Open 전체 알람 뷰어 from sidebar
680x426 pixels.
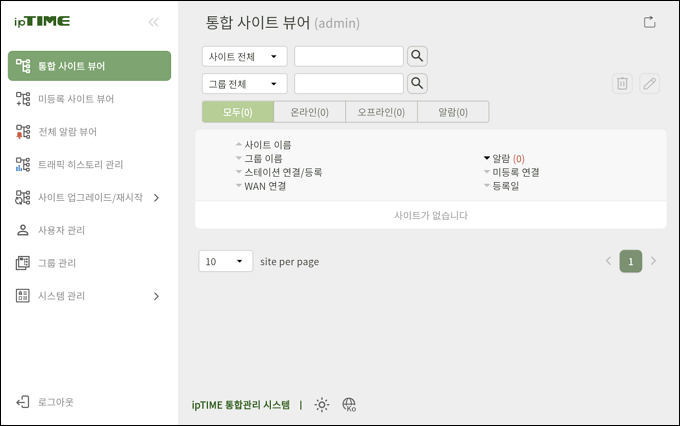pyautogui.click(x=68, y=132)
